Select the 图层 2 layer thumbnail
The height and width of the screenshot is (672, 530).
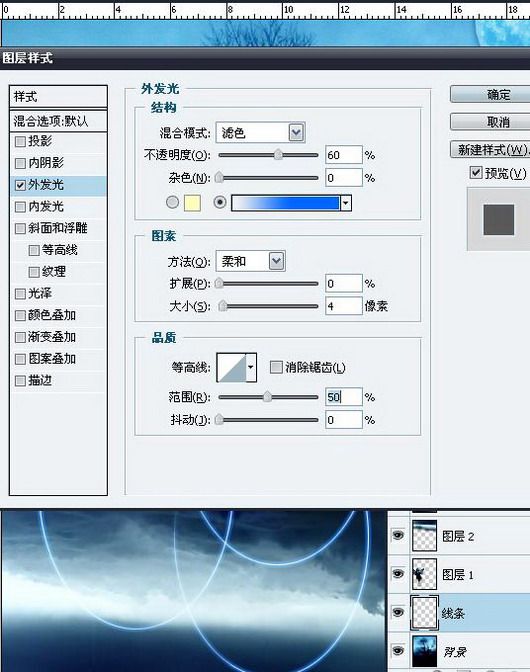tap(424, 535)
